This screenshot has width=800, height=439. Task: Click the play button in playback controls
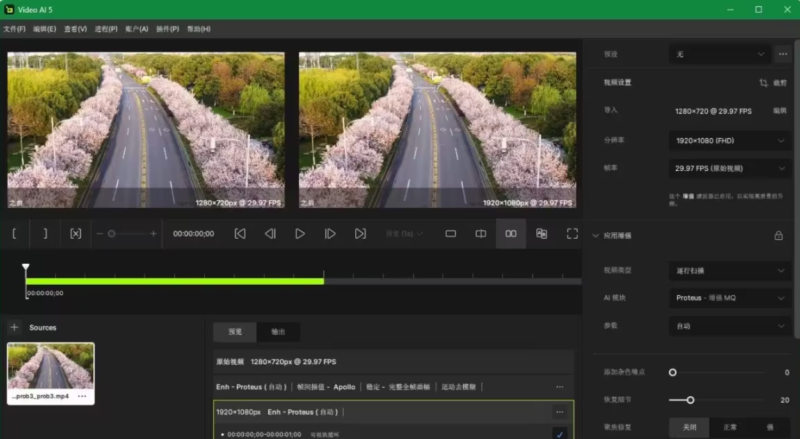(x=300, y=233)
